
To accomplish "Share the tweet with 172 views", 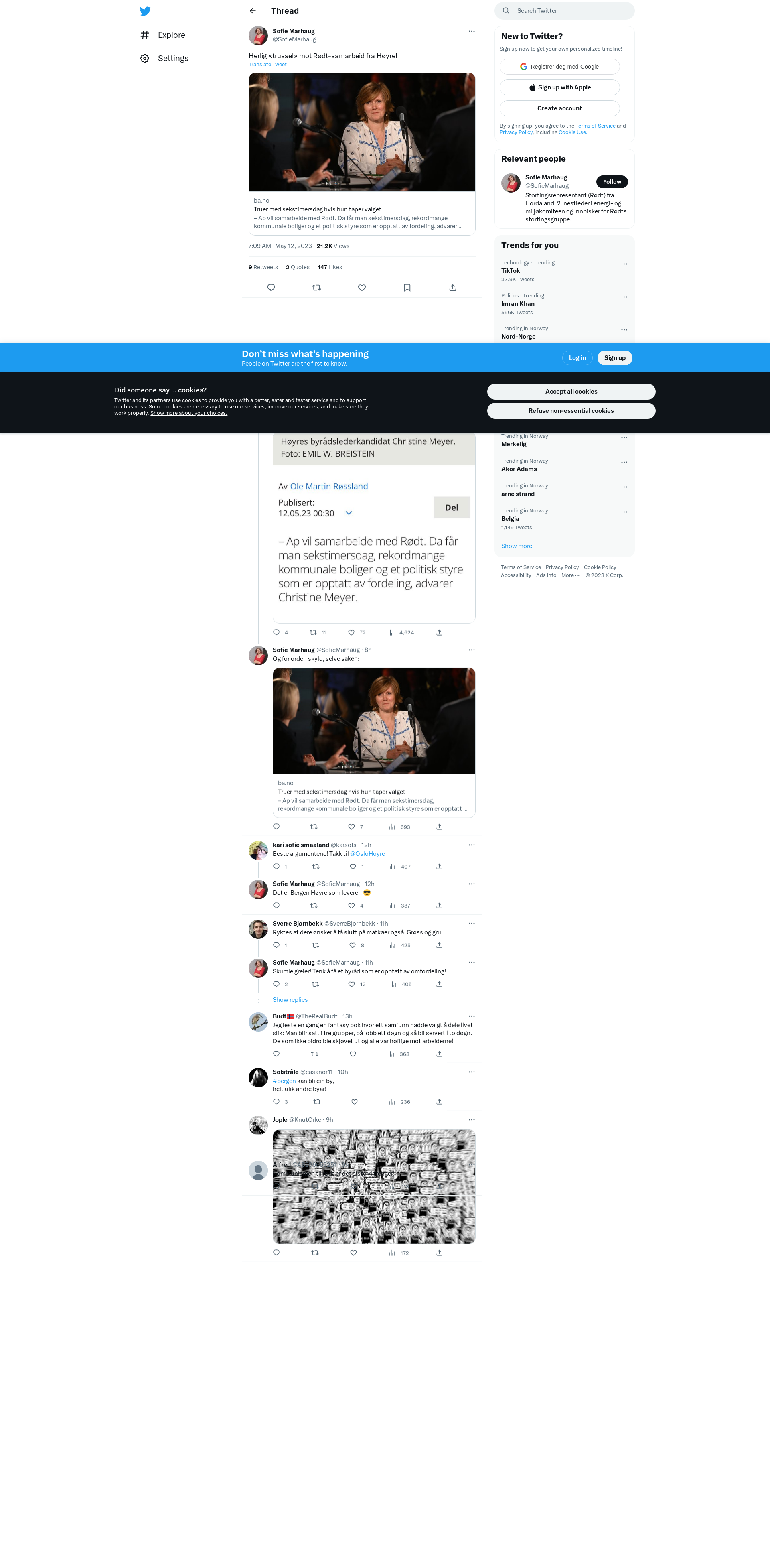I will pos(439,1253).
